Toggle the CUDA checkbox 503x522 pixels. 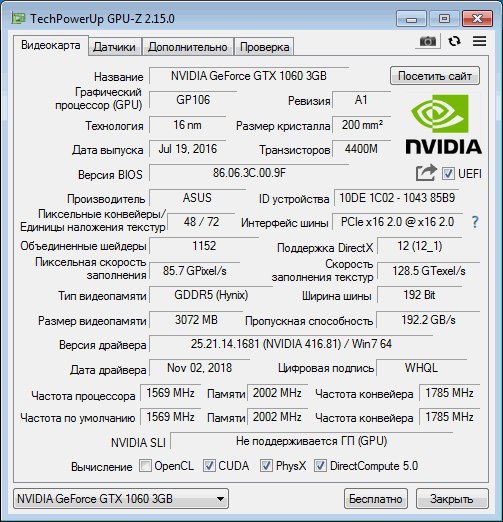coord(209,465)
